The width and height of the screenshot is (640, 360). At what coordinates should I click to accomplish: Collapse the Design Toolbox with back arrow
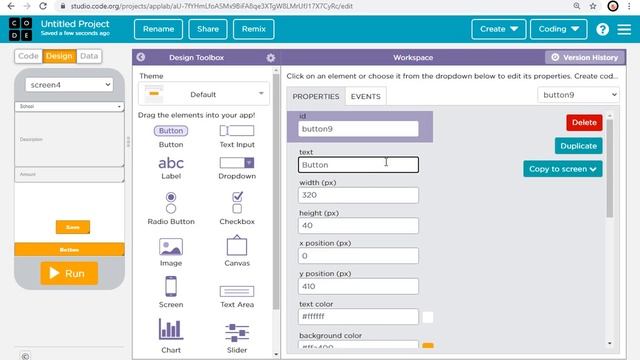[x=141, y=57]
